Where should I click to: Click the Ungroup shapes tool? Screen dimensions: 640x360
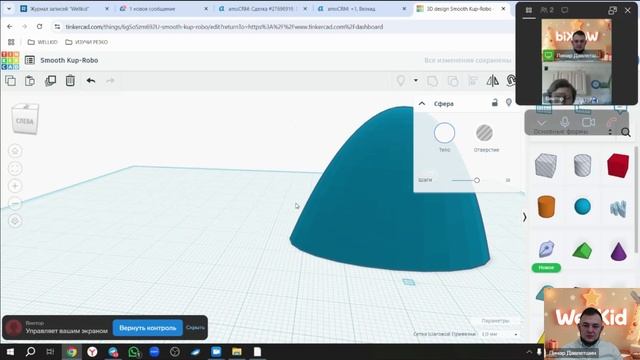tap(453, 81)
